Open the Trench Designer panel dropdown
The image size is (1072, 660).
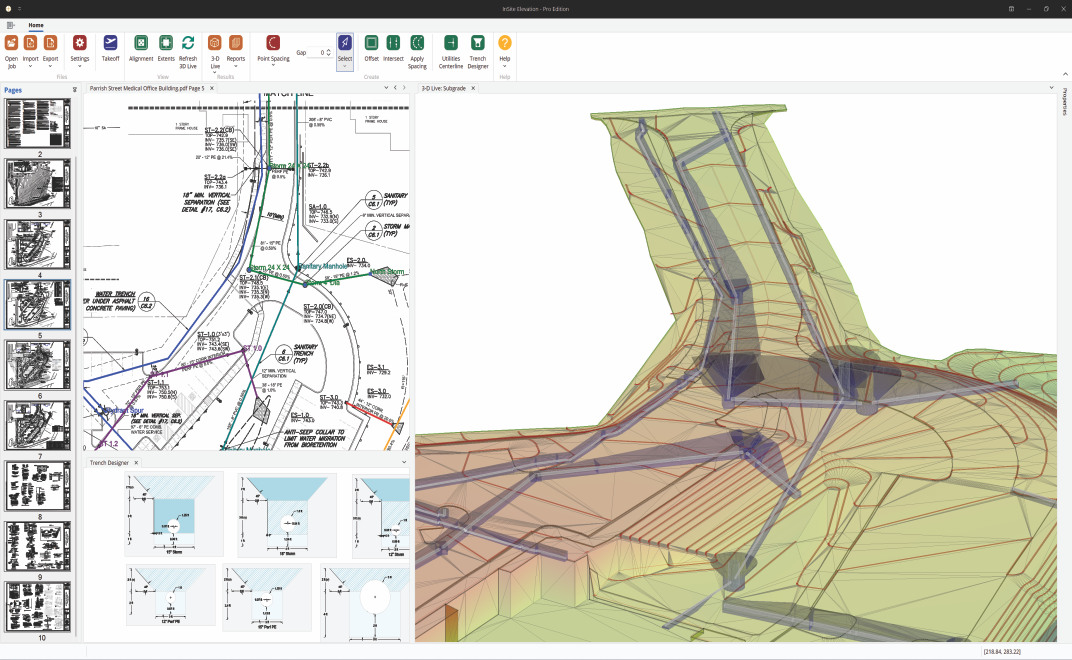[x=403, y=462]
